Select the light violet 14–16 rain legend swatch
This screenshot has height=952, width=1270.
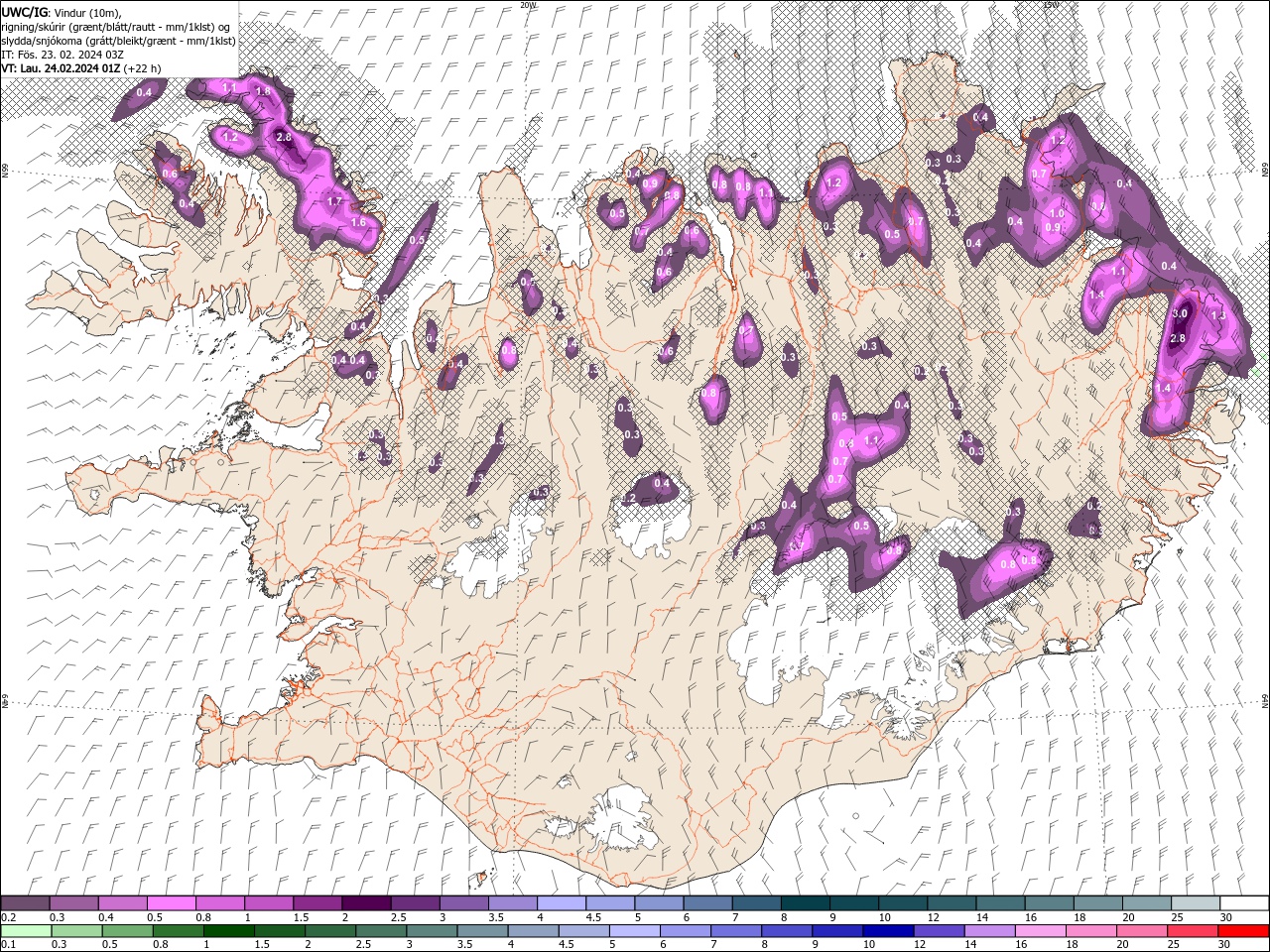989,931
